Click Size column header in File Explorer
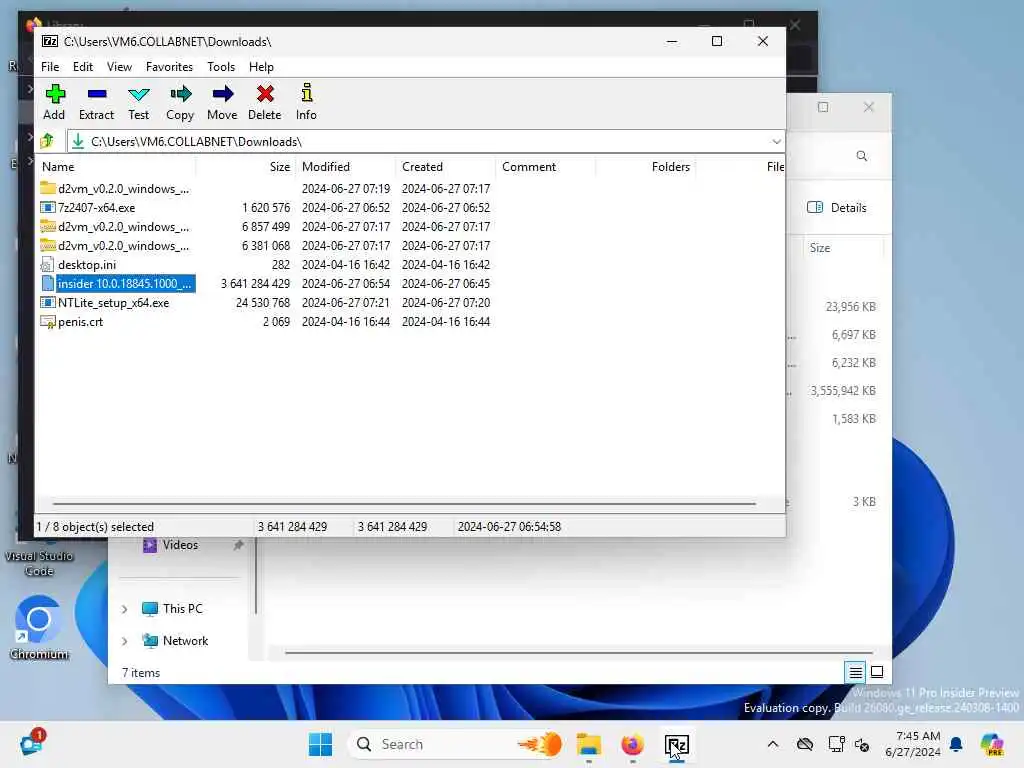1024x768 pixels. [844, 248]
